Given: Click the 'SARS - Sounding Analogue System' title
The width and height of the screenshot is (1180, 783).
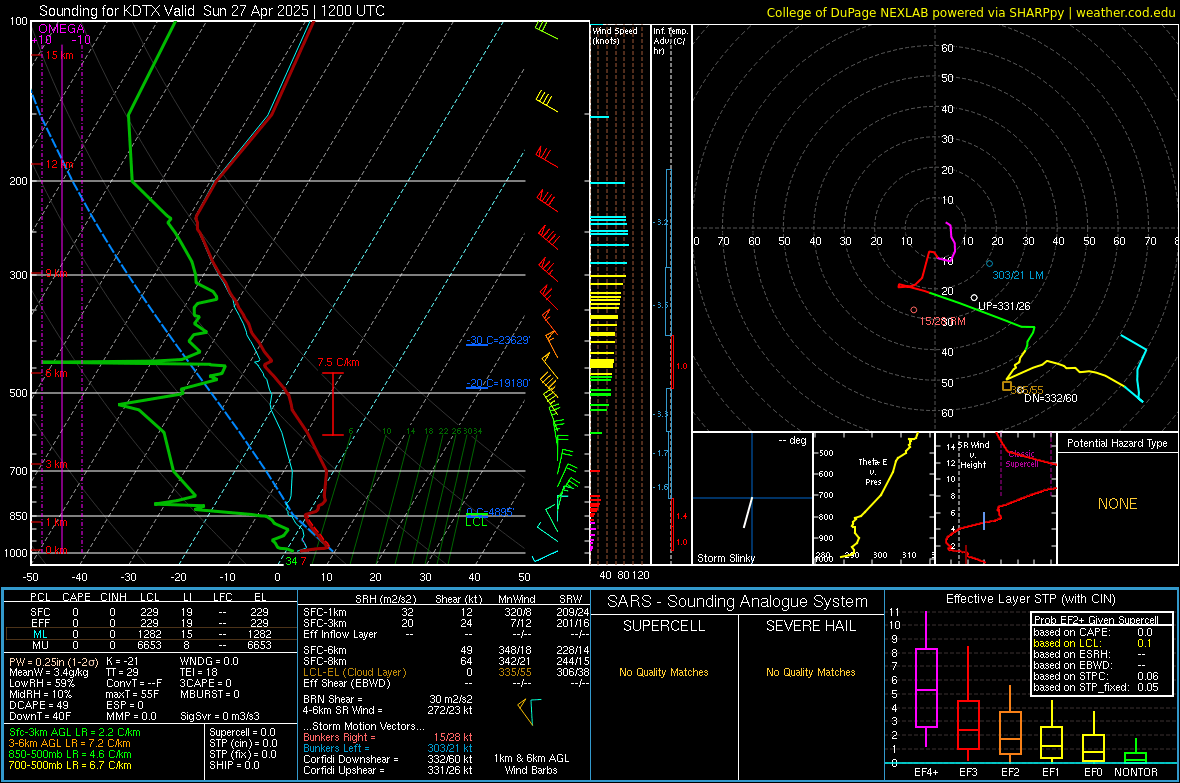Looking at the screenshot, I should 737,602.
